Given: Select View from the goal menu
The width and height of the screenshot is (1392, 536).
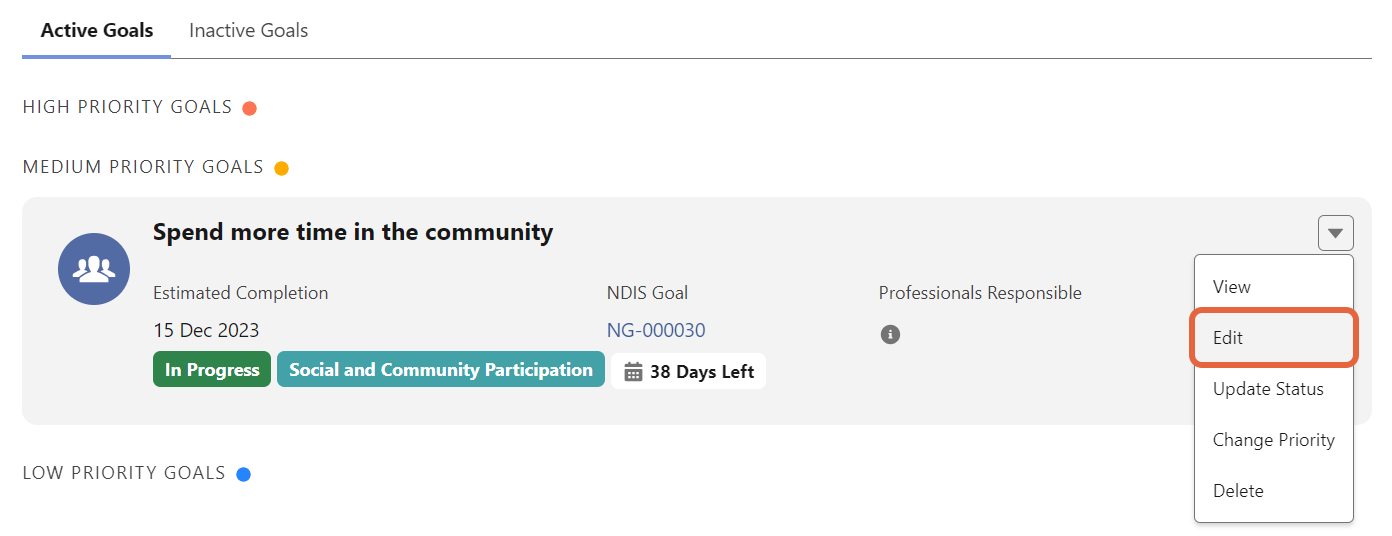Looking at the screenshot, I should pos(1232,287).
